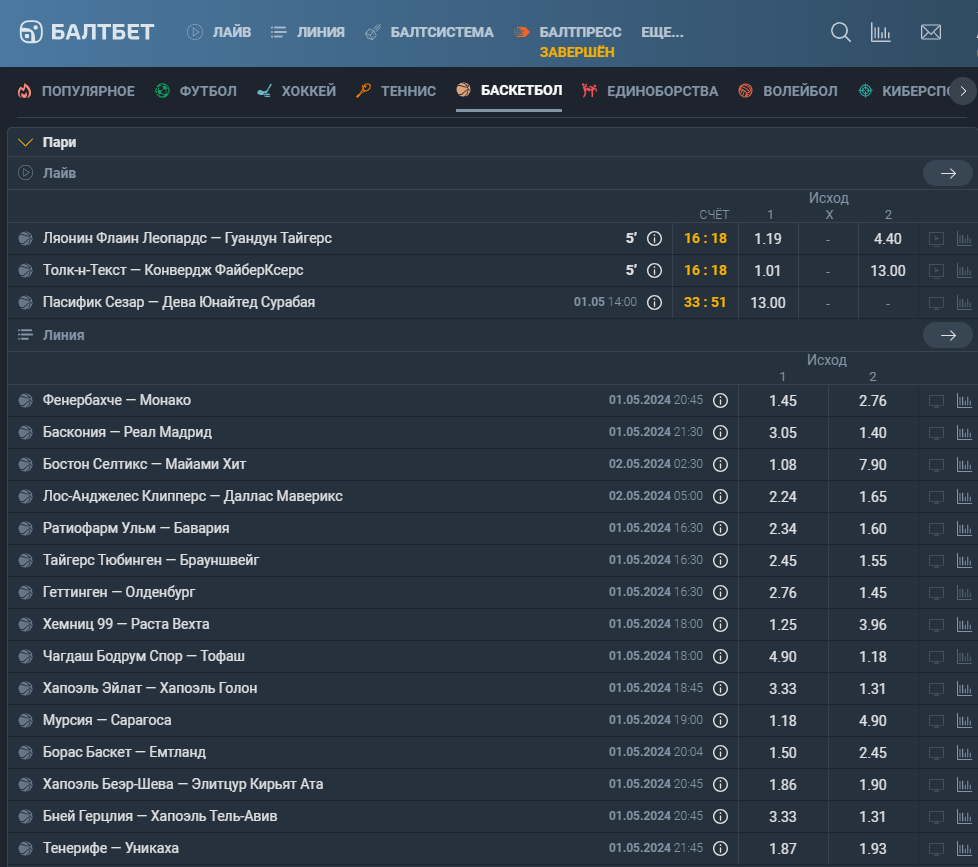978x867 pixels.
Task: Select odds 7.90 for Майами Хит
Action: point(873,464)
